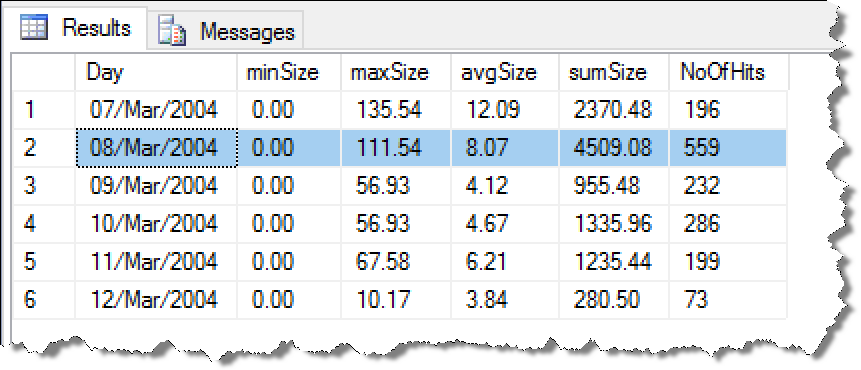Select row header number 3

(x=44, y=186)
